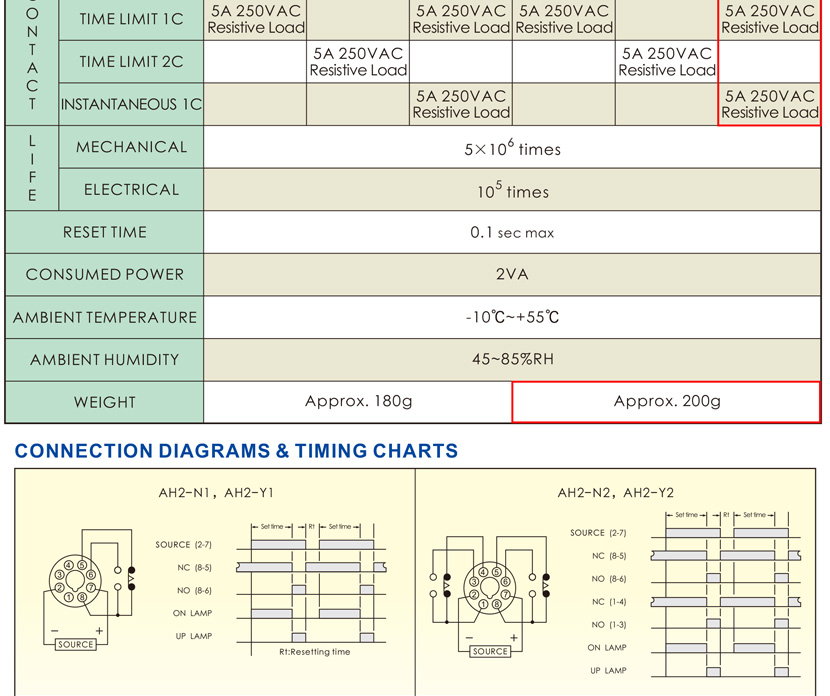Click the "10⁵ times" electrical life value
The image size is (830, 696).
(x=512, y=190)
